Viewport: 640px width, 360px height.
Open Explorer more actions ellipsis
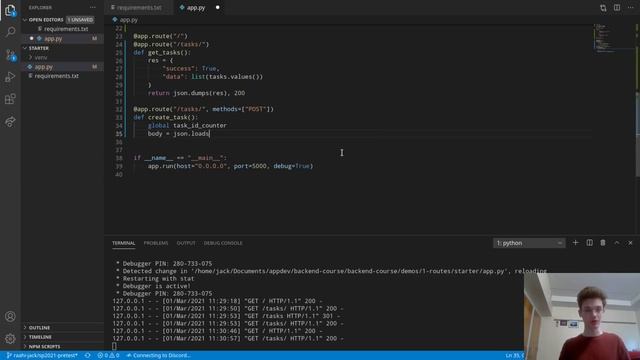click(93, 7)
